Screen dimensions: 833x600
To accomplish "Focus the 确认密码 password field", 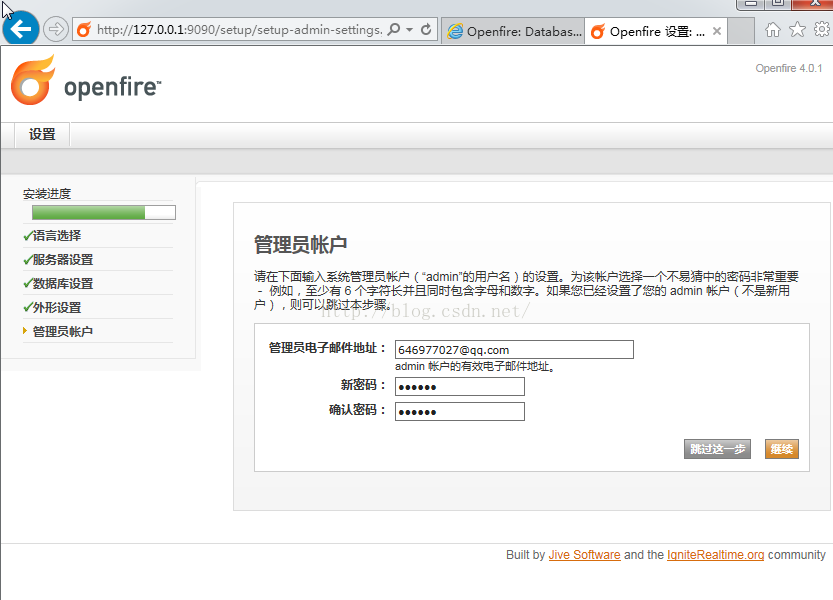I will click(x=460, y=411).
